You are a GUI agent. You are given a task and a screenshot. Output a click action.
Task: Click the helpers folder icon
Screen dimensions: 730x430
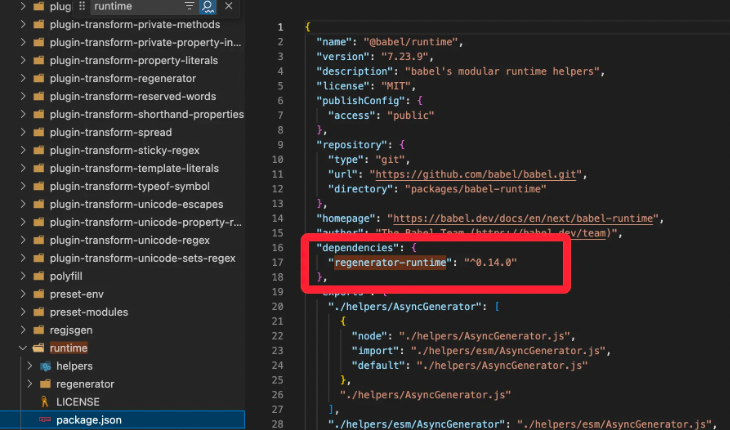(x=45, y=366)
